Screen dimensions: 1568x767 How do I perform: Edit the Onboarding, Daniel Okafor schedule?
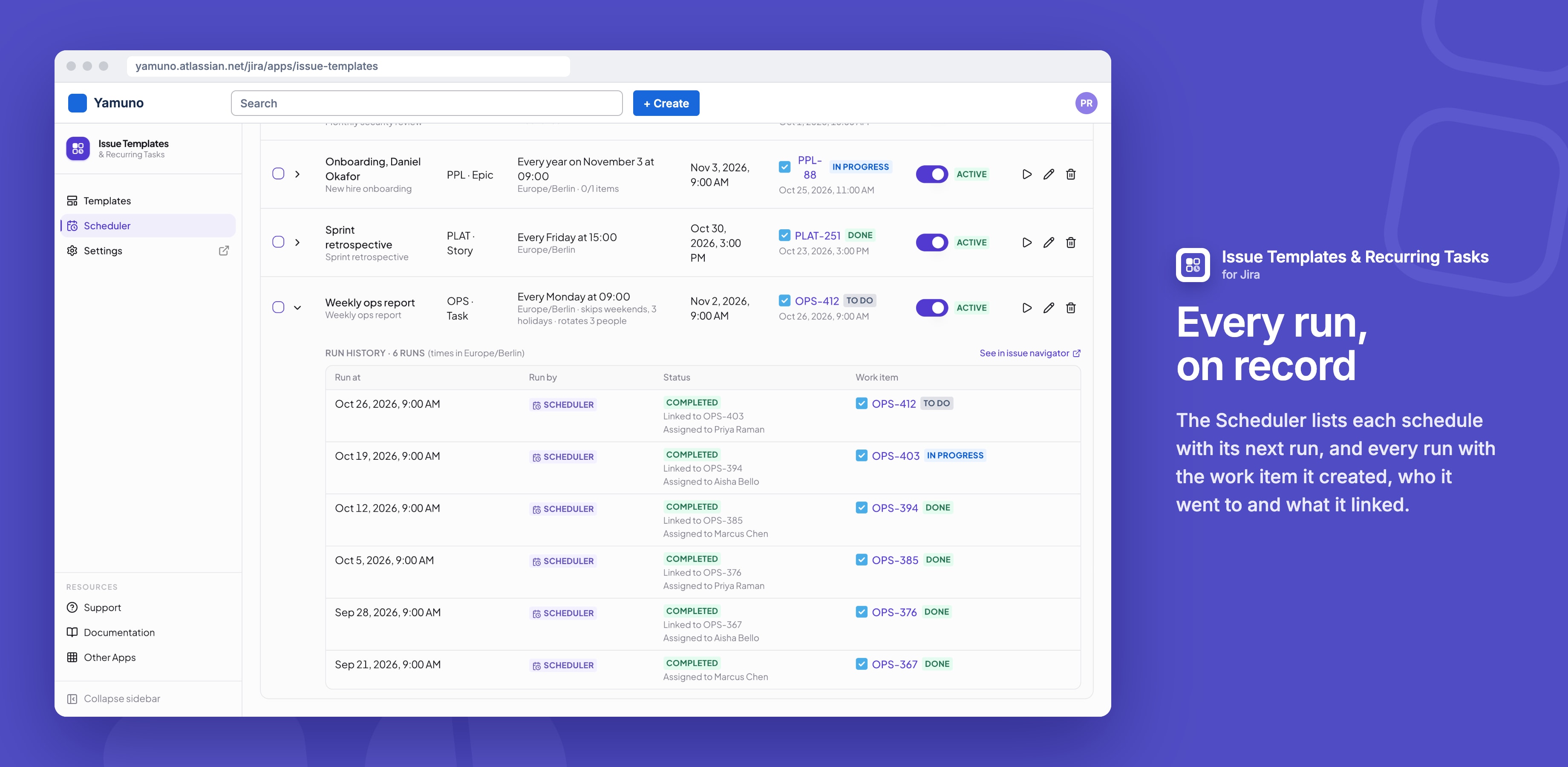[x=1049, y=174]
